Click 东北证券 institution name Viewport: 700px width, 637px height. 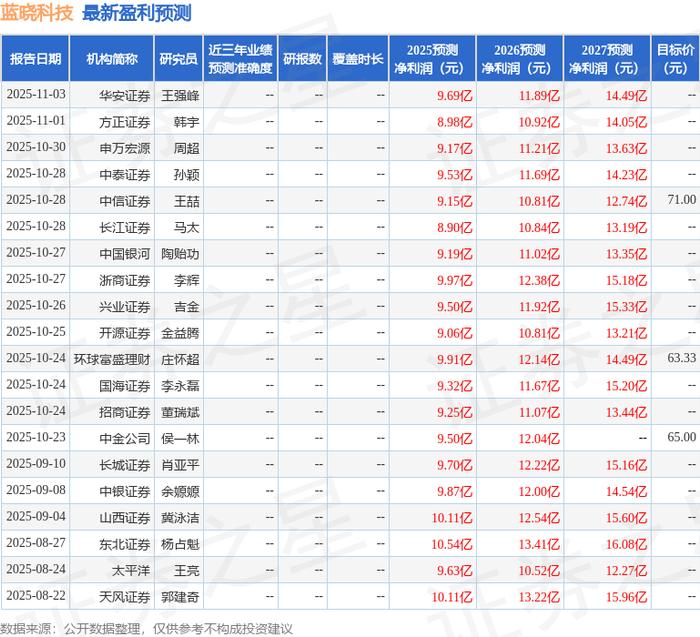(125, 544)
